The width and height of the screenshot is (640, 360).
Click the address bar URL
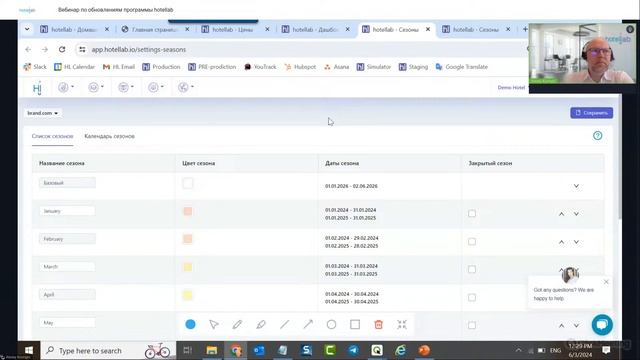[139, 49]
